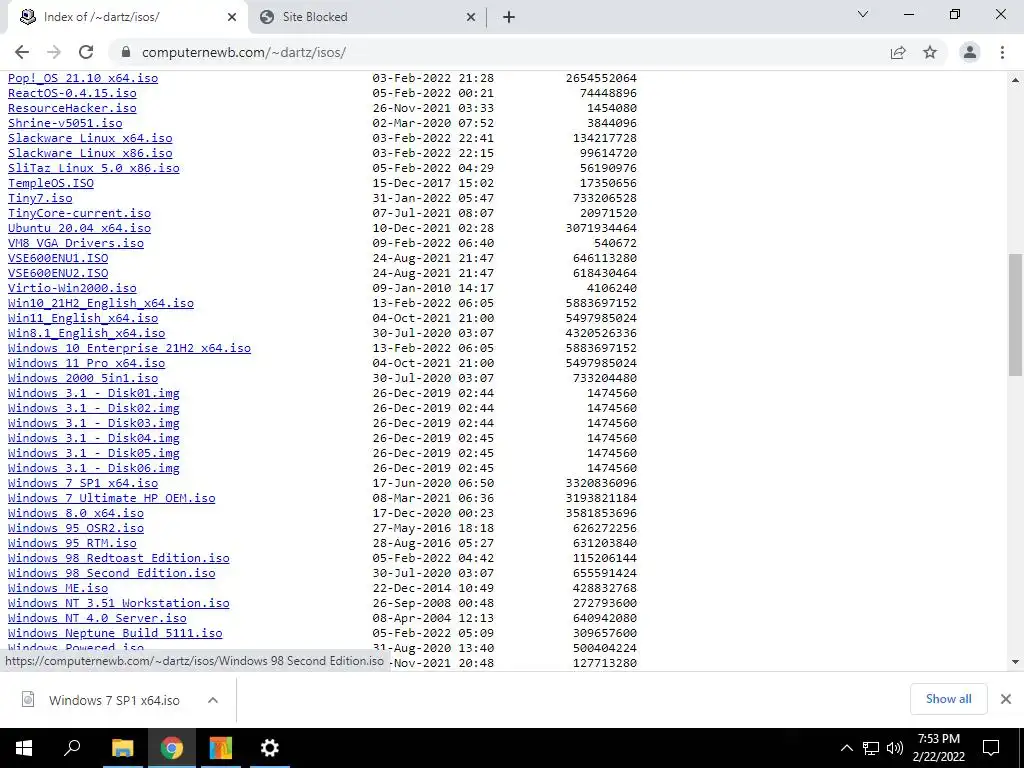Go back to the previous page
This screenshot has height=768, width=1024.
coord(22,52)
